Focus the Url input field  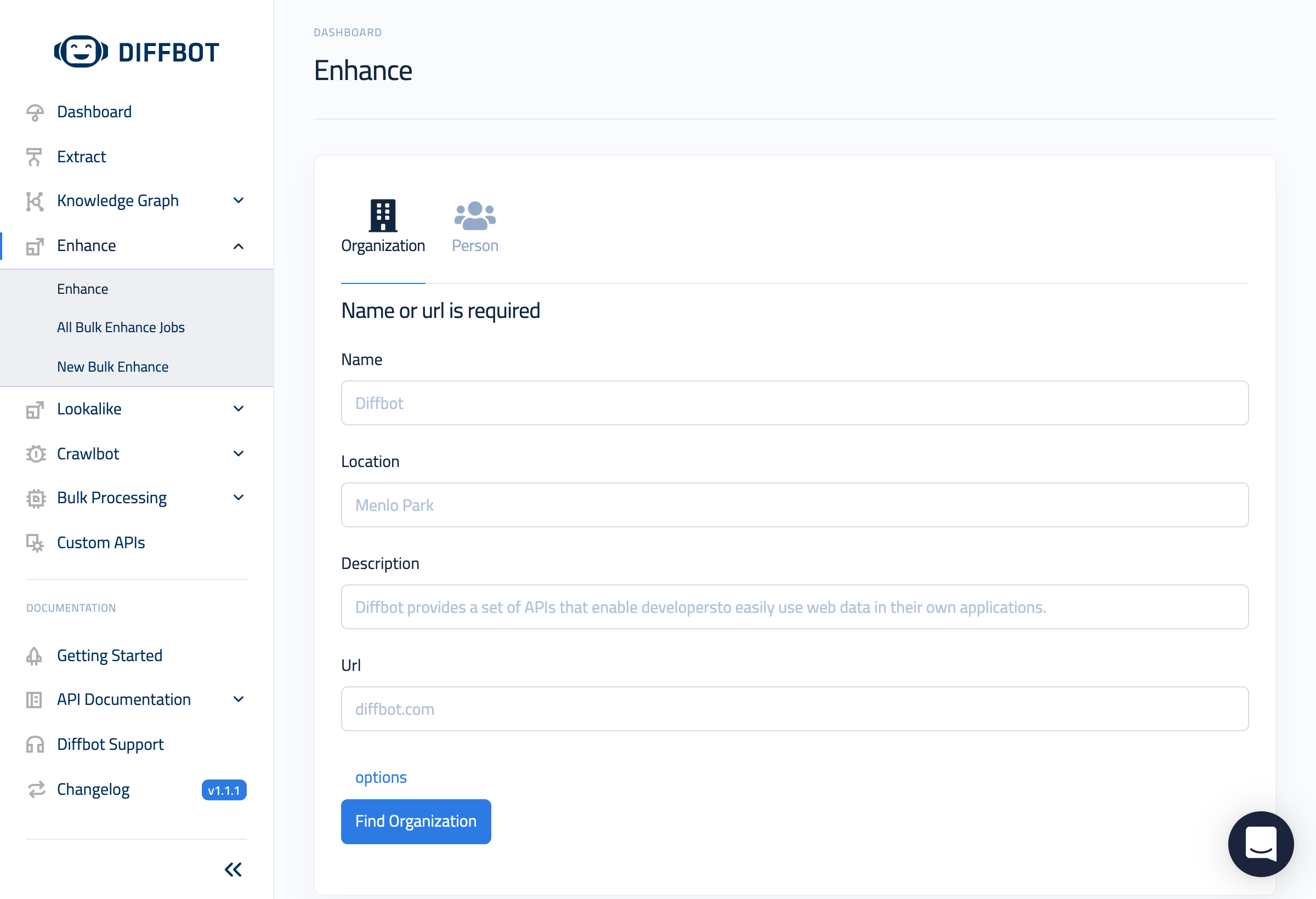795,709
